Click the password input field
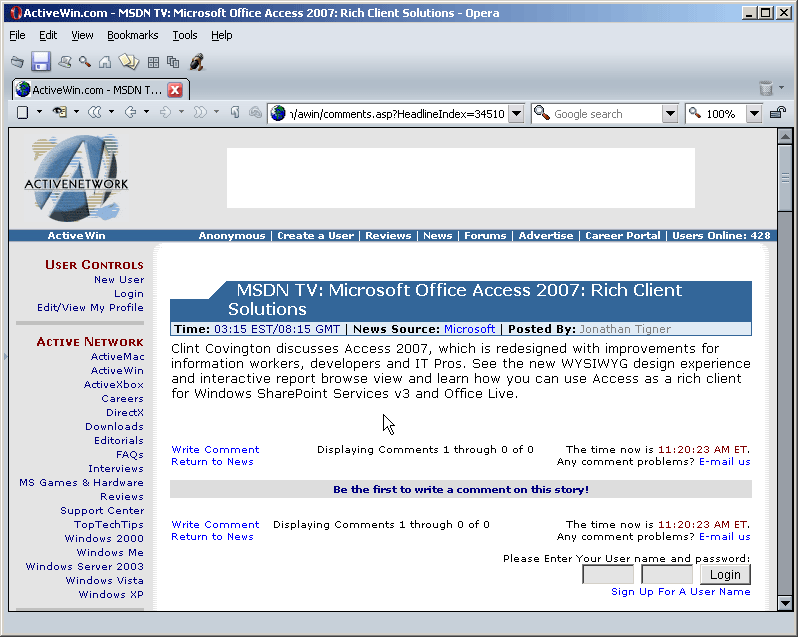This screenshot has width=798, height=637. (667, 575)
